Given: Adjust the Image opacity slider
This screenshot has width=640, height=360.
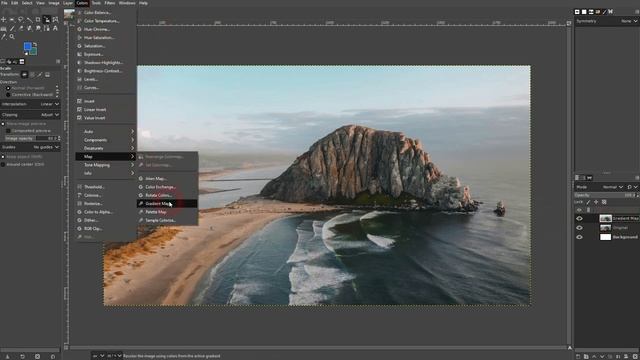Looking at the screenshot, I should pyautogui.click(x=33, y=139).
